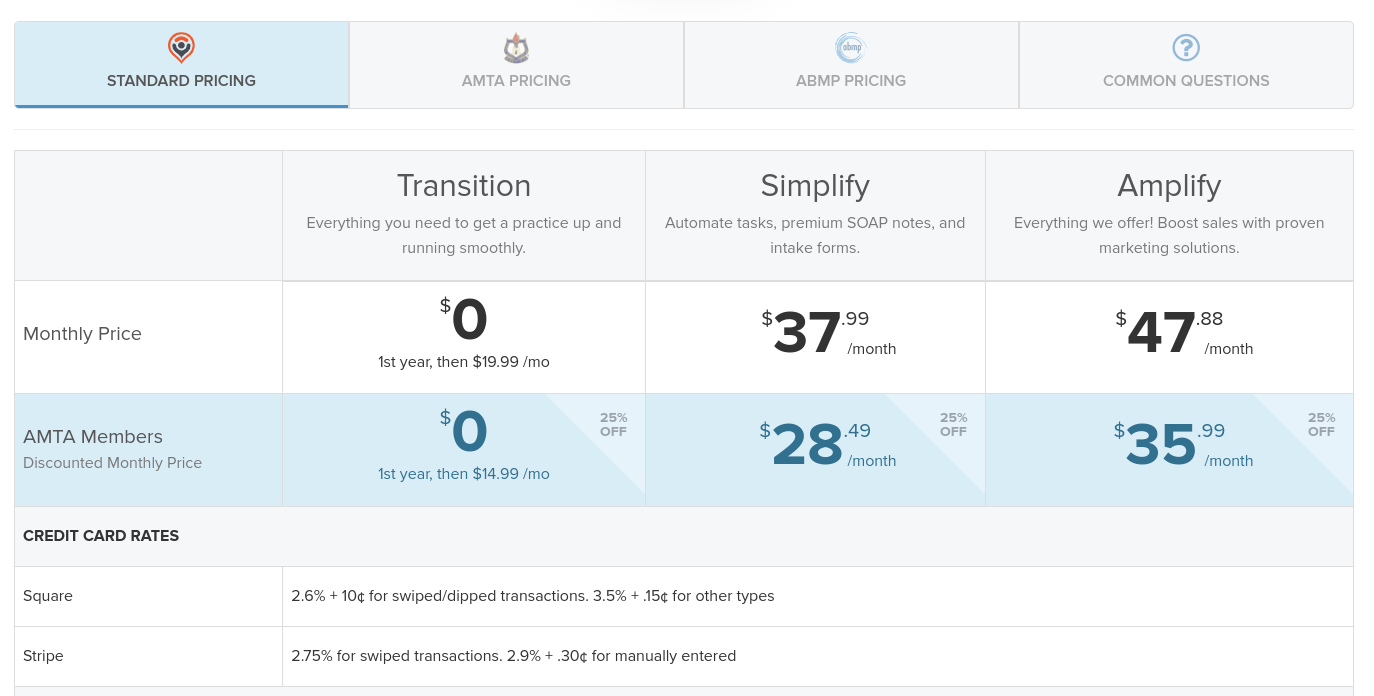1374x696 pixels.
Task: Switch to the ABMP Pricing tab
Action: pyautogui.click(x=850, y=65)
